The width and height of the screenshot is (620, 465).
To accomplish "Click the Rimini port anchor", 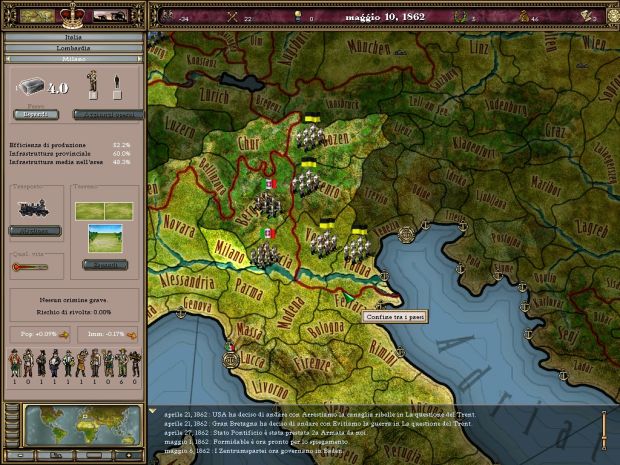I will pos(401,351).
